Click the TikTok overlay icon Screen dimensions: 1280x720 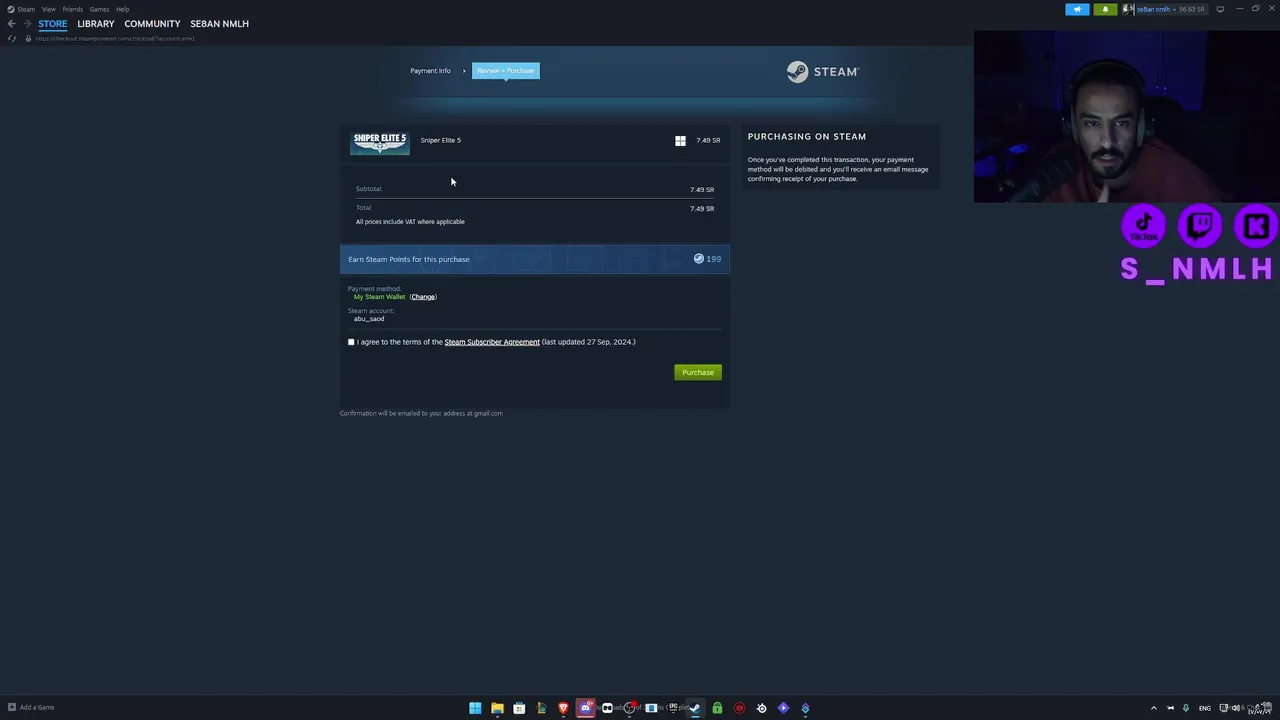pyautogui.click(x=1143, y=225)
